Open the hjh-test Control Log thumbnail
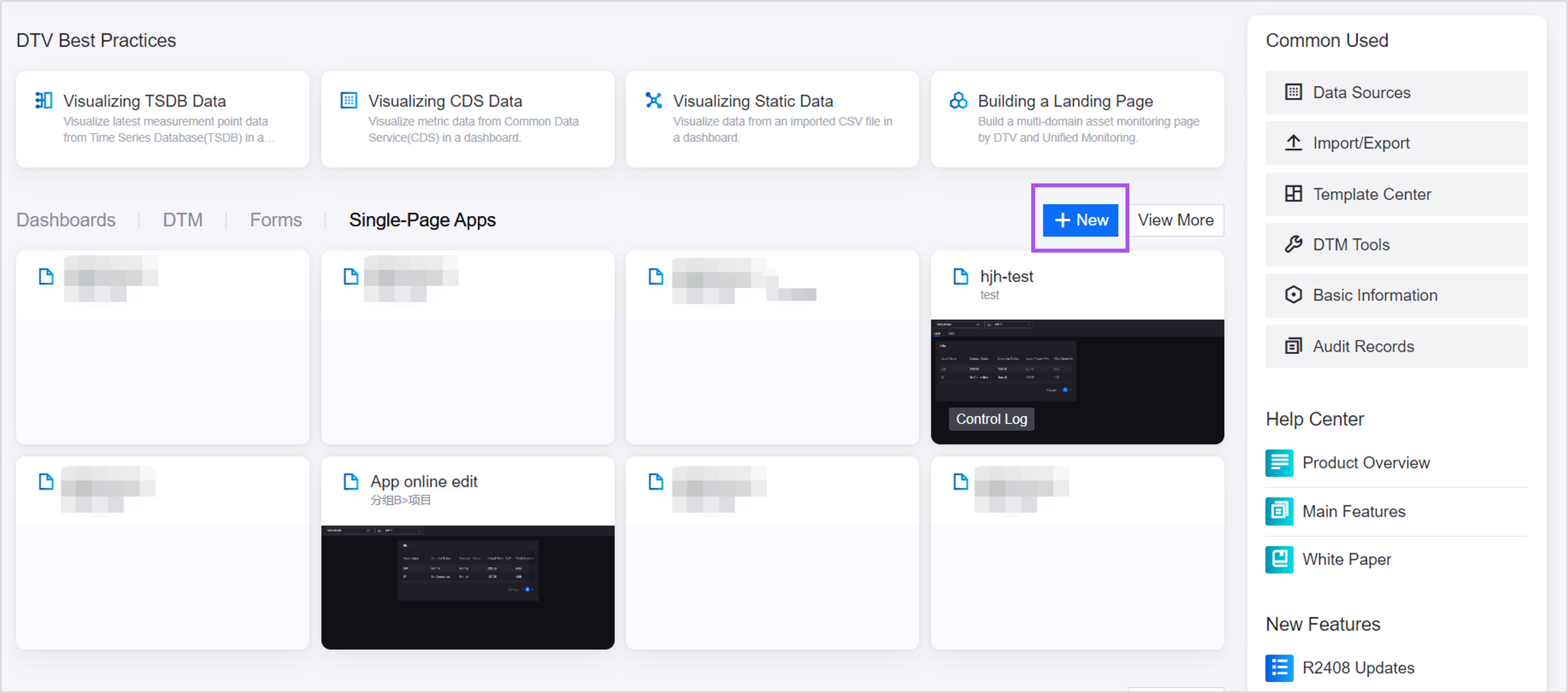Viewport: 1568px width, 693px height. click(x=1077, y=381)
